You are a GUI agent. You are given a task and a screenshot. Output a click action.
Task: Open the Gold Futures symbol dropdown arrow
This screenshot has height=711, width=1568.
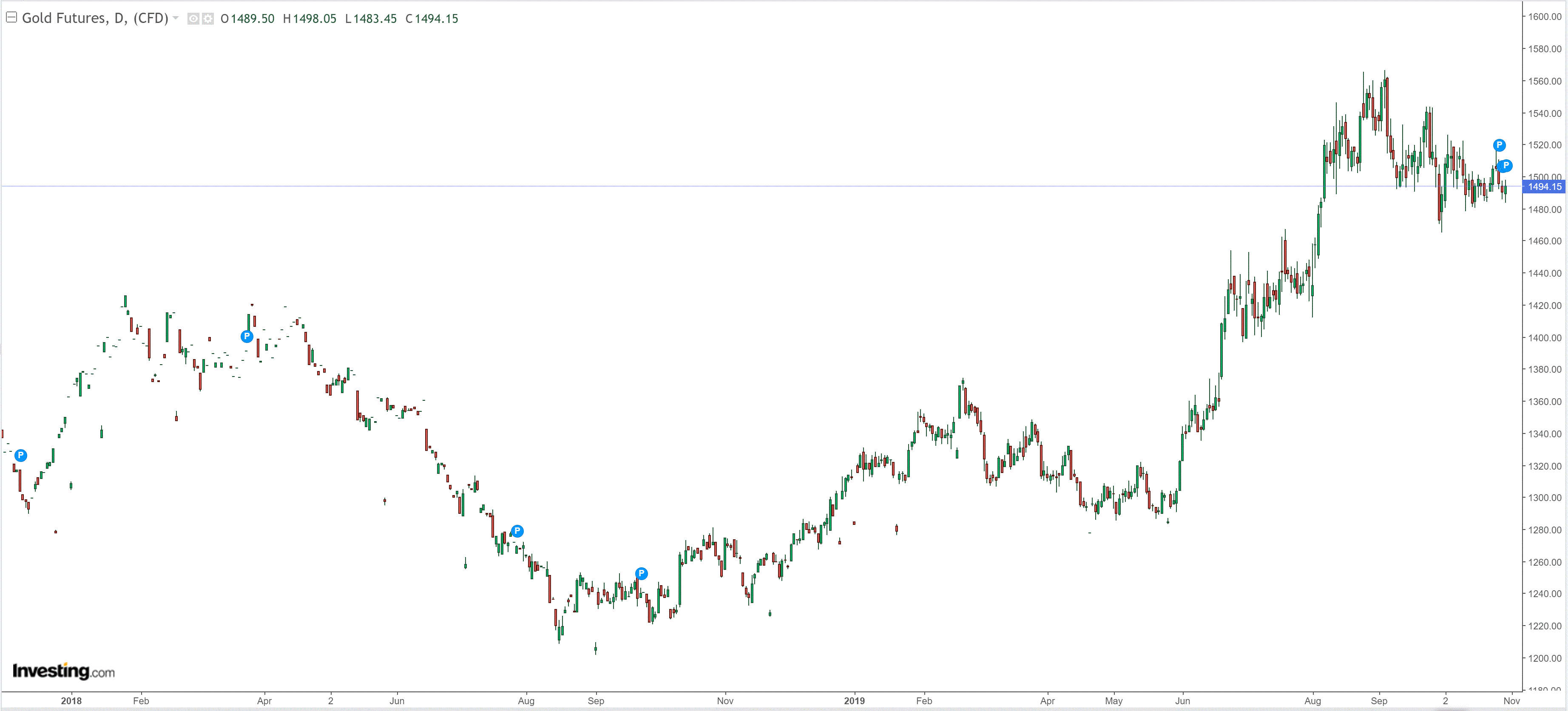pyautogui.click(x=176, y=18)
